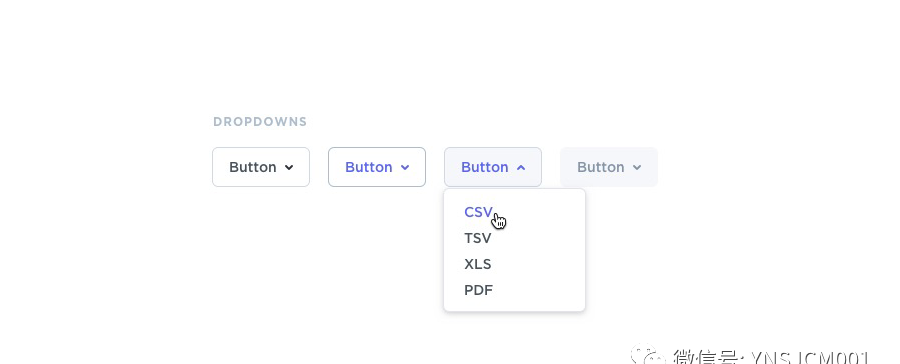This screenshot has height=364, width=900.
Task: Click the DROPDOWNS section heading
Action: (x=260, y=122)
